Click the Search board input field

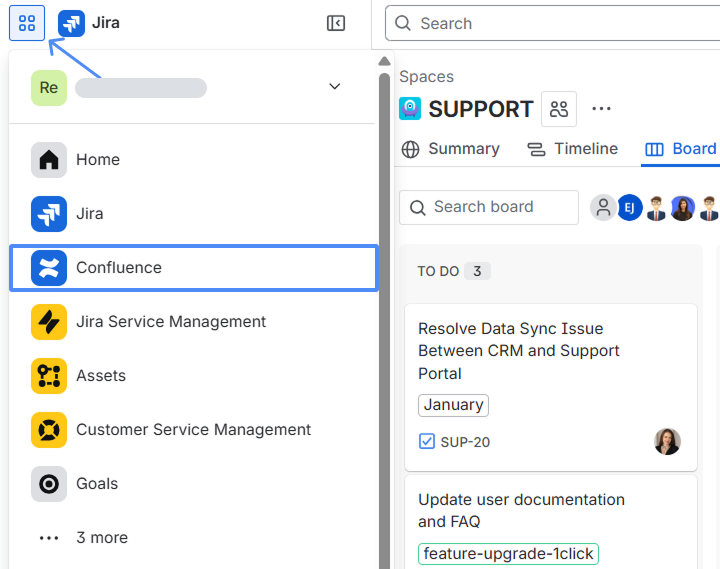coord(489,207)
